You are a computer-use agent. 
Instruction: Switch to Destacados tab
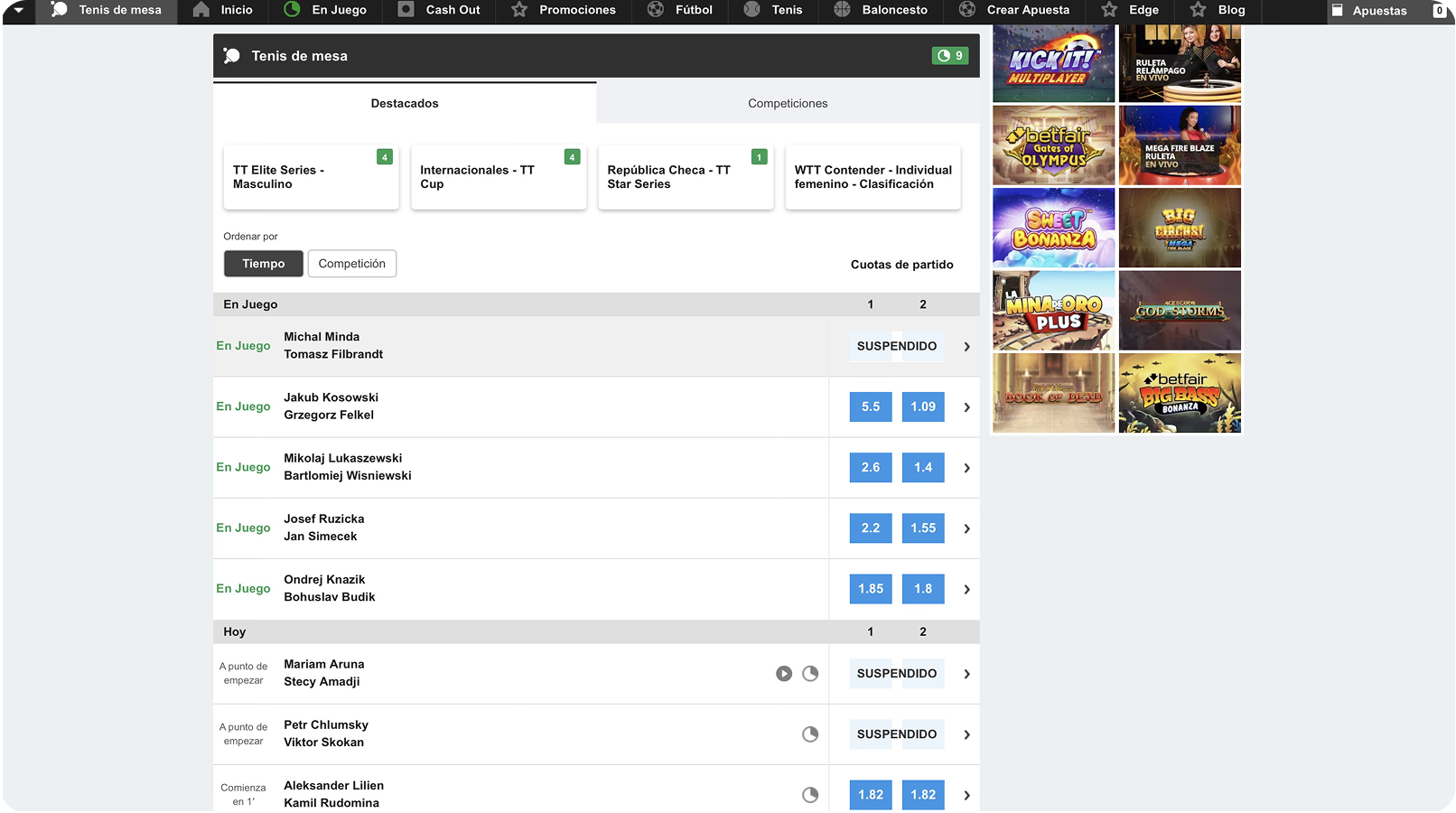(x=405, y=103)
